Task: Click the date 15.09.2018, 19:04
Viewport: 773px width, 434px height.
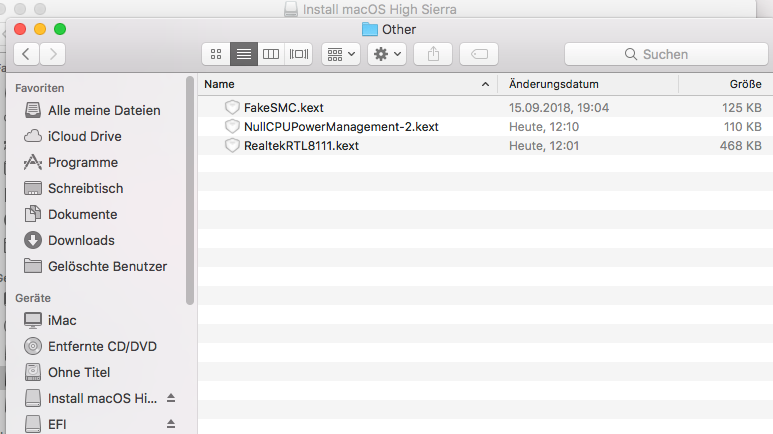Action: tap(559, 108)
